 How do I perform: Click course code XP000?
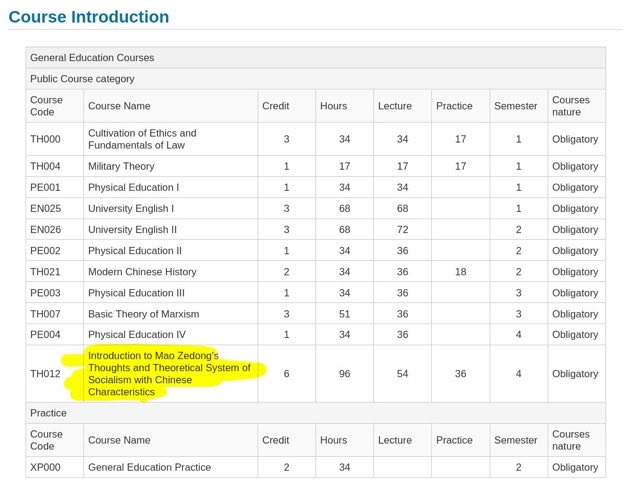[x=45, y=467]
